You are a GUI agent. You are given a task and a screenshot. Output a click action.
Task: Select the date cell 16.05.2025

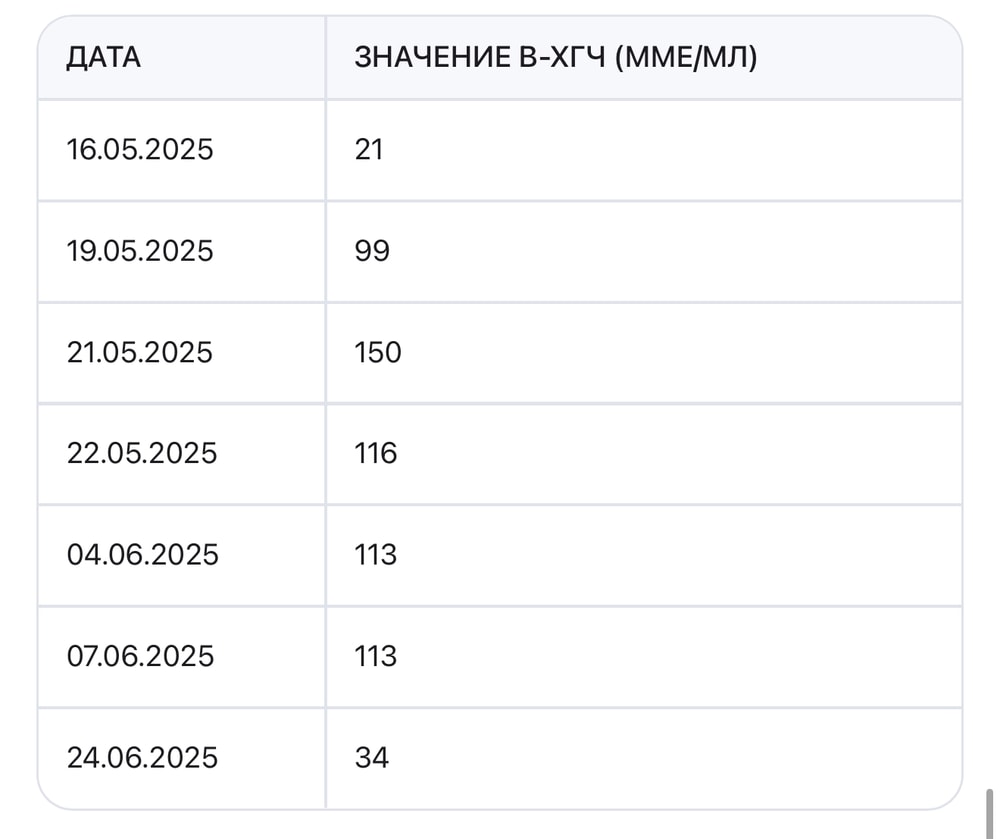140,150
